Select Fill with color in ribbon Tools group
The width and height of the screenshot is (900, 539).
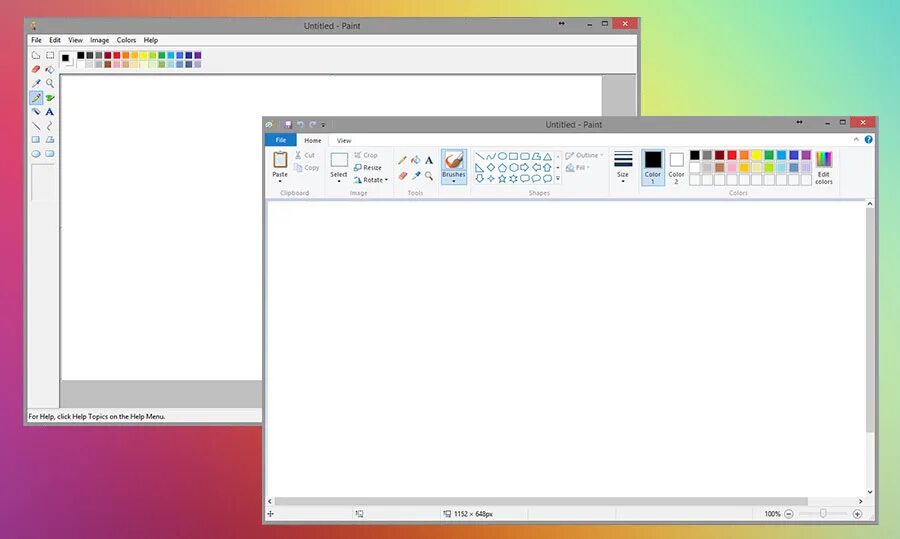[416, 160]
